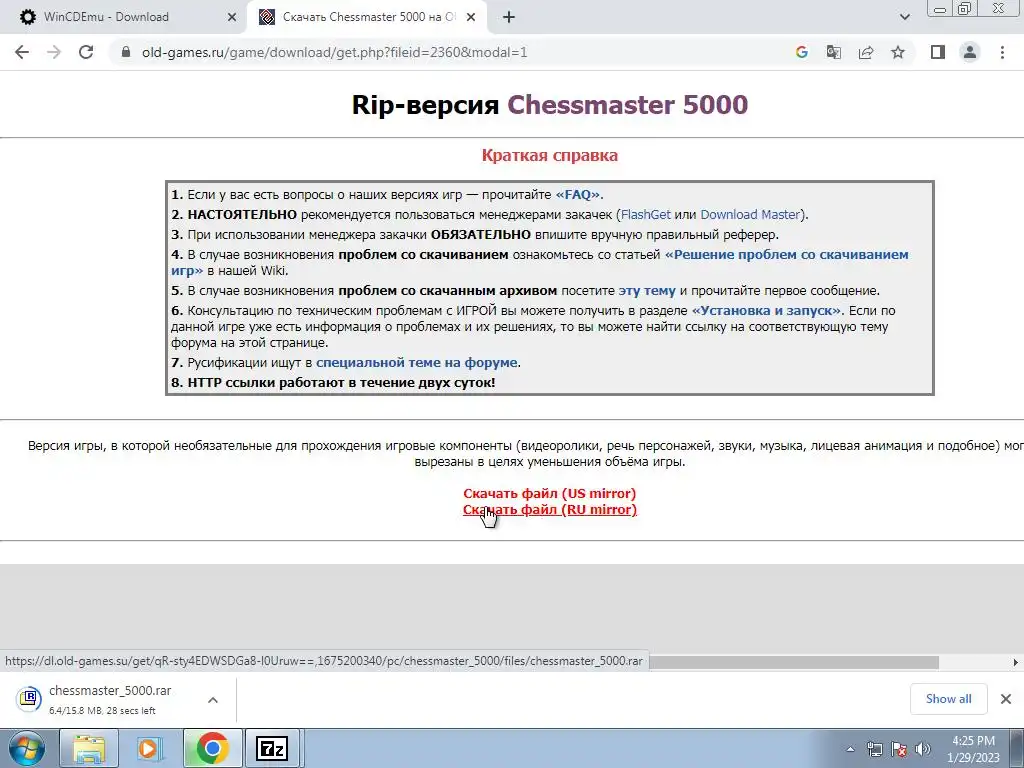This screenshot has height=768, width=1024.
Task: Go back with the browser back arrow
Action: click(x=22, y=52)
